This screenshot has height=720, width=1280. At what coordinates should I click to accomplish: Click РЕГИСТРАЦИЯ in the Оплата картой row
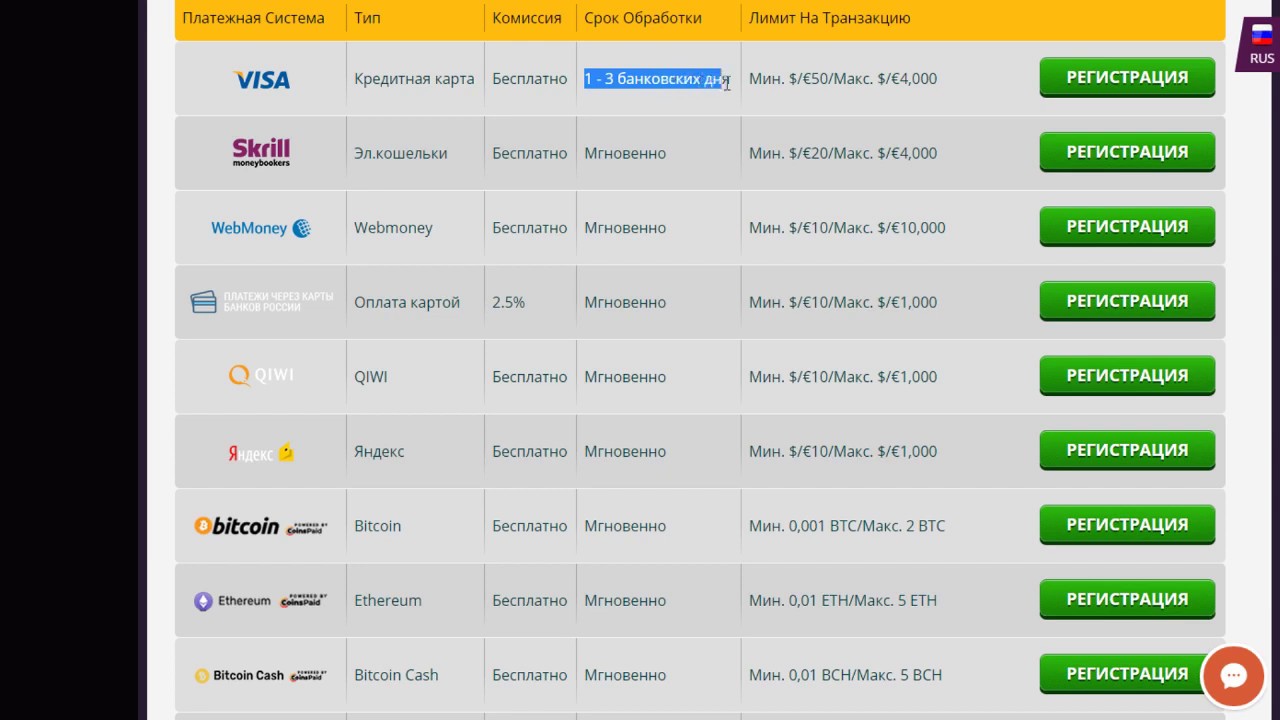coord(1127,301)
